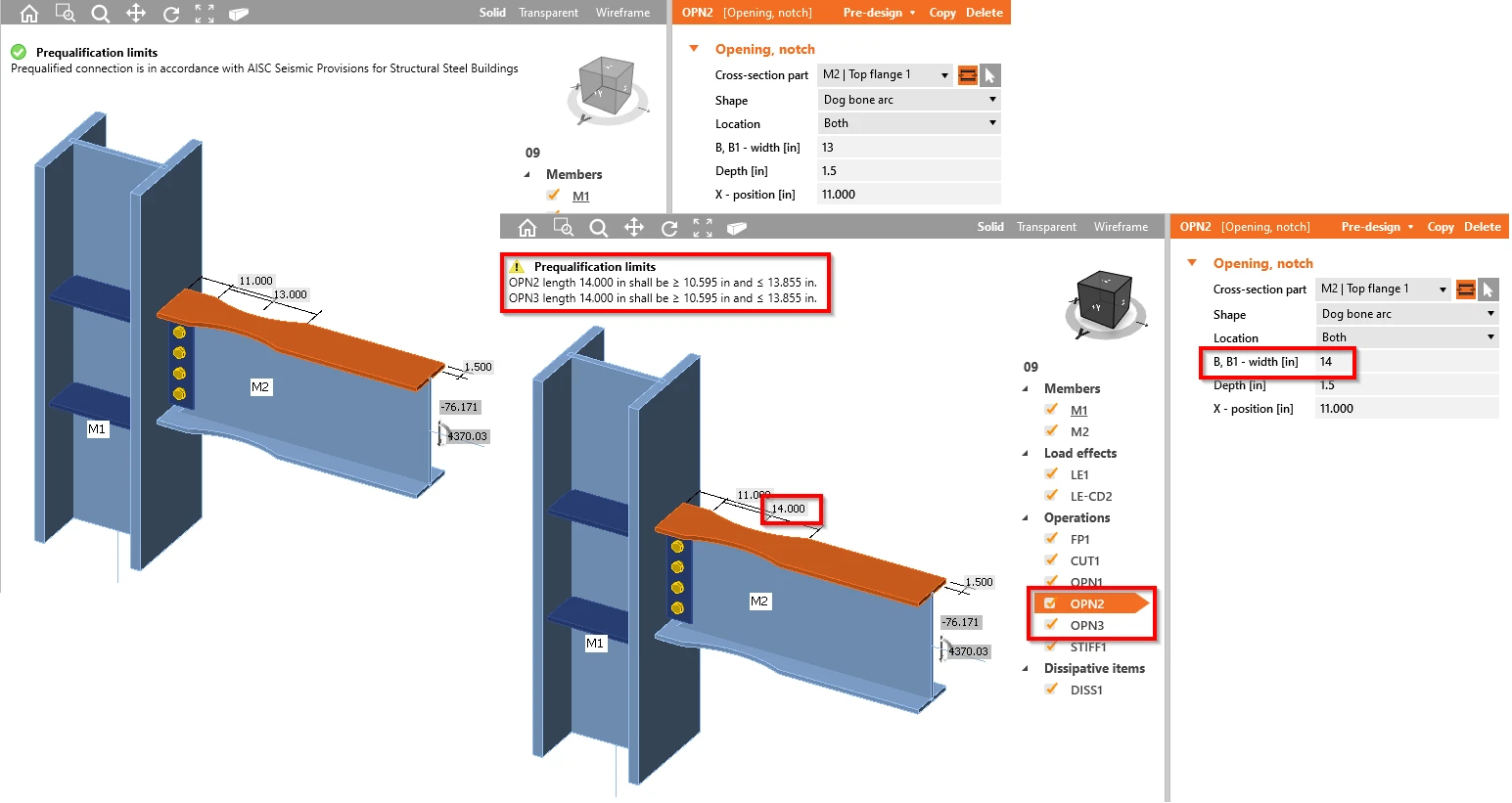Uncheck the OPN3 operation checkbox

(1051, 624)
